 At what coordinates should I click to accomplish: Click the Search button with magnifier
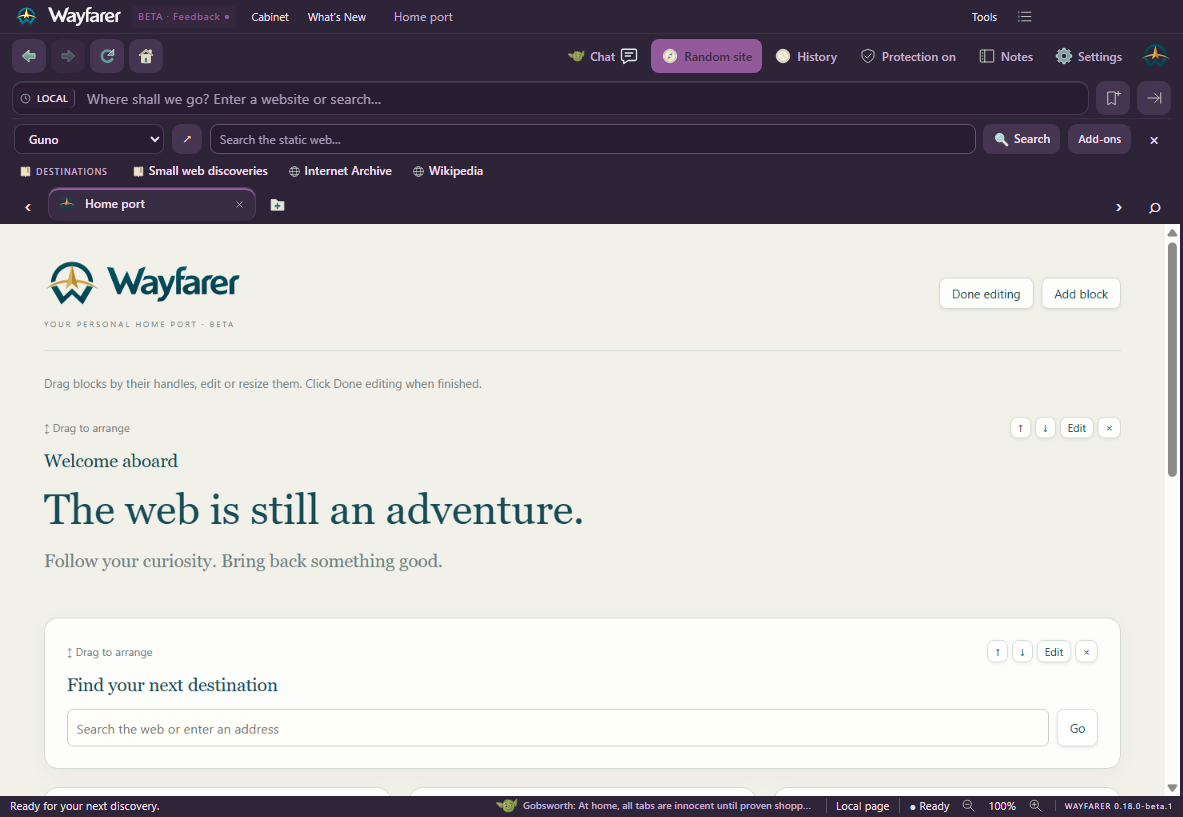click(1022, 140)
